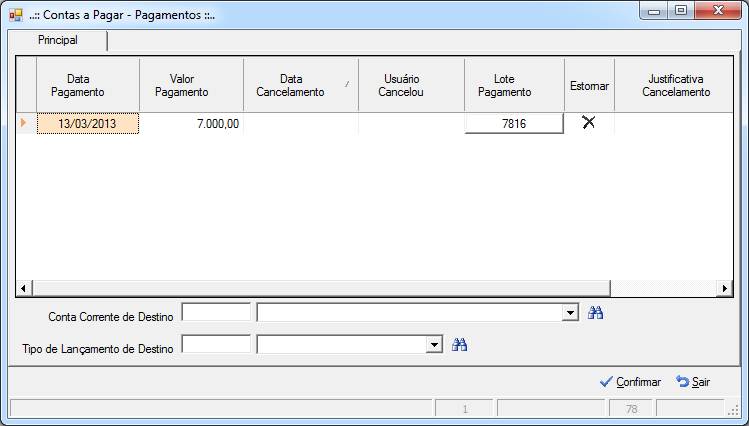Click binoculars search icon for Tipo de Lançamento

(x=459, y=345)
